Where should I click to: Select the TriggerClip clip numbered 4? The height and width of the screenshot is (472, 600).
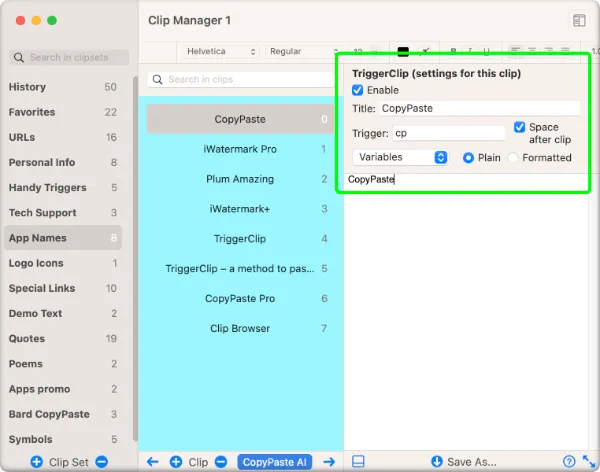(x=240, y=238)
